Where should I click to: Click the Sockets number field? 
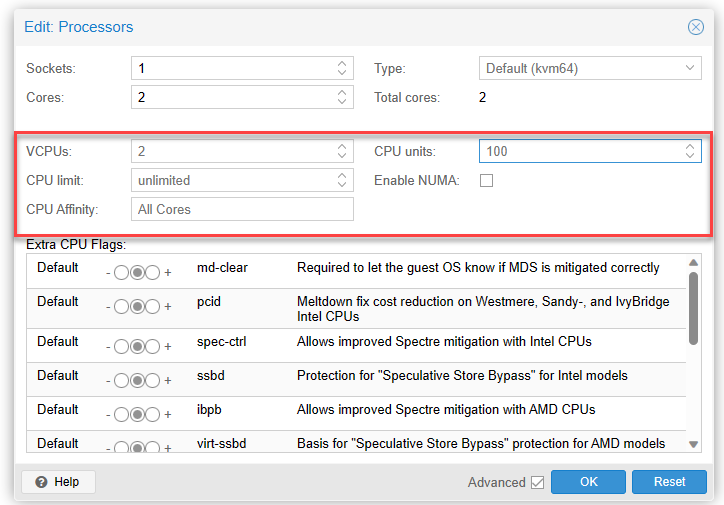(232, 68)
